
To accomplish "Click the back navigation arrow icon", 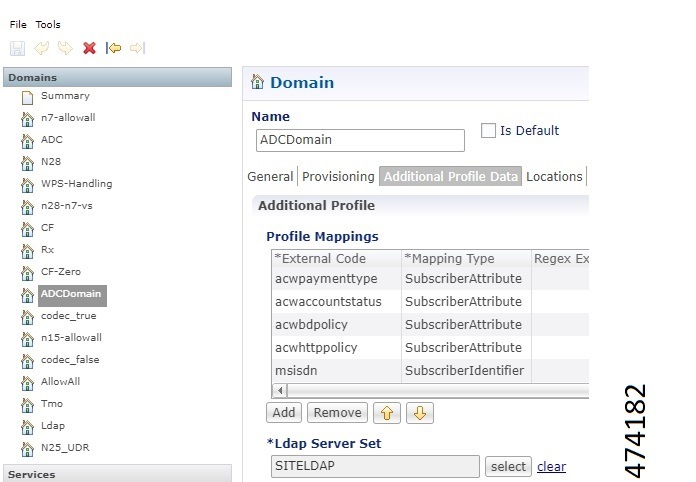I will point(113,47).
